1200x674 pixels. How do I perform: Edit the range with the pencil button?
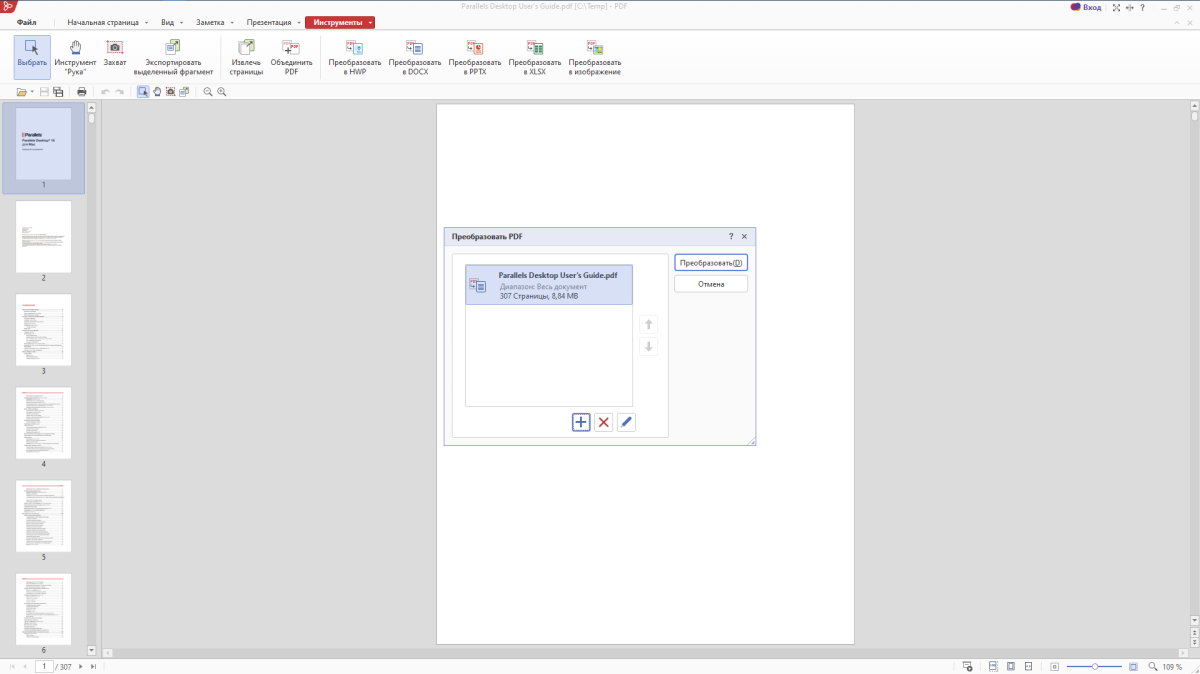(626, 422)
